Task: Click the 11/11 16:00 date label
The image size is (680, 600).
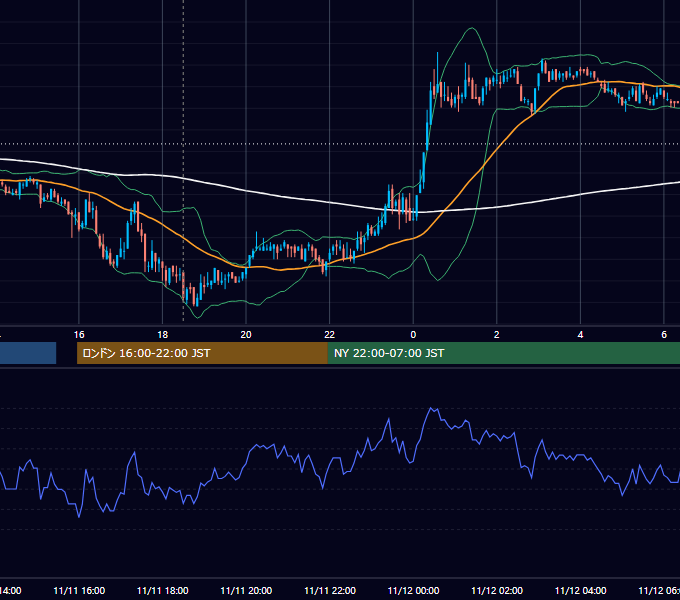Action: coord(79,590)
